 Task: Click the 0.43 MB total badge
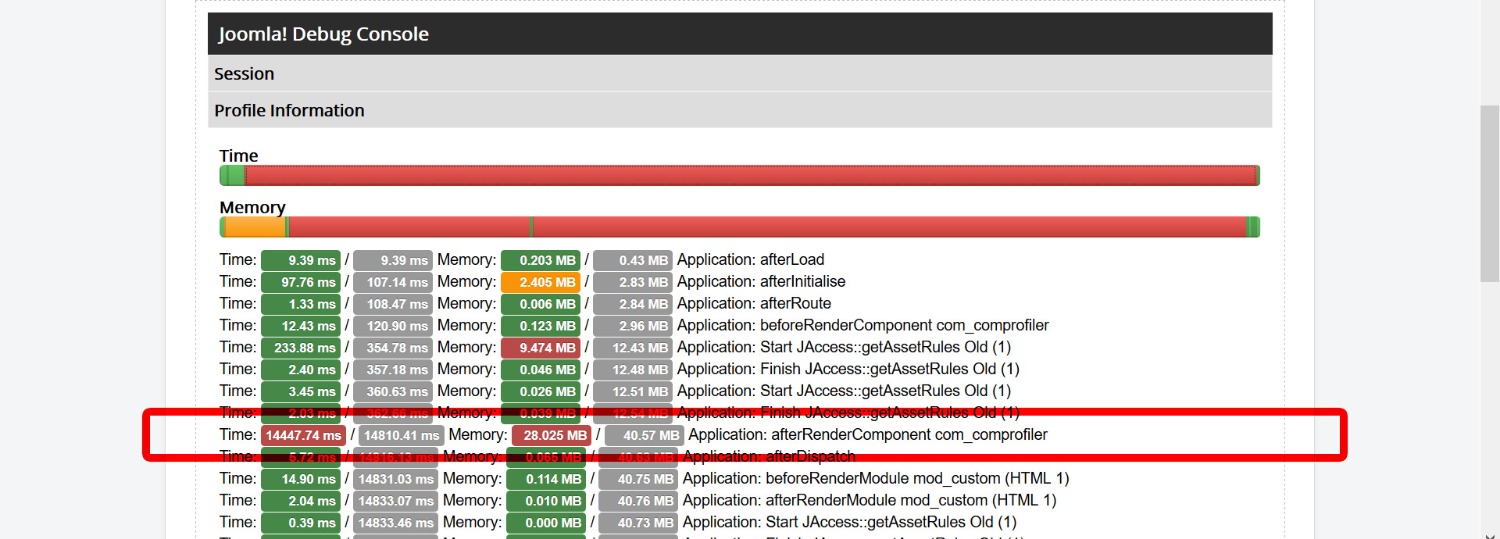click(x=633, y=260)
